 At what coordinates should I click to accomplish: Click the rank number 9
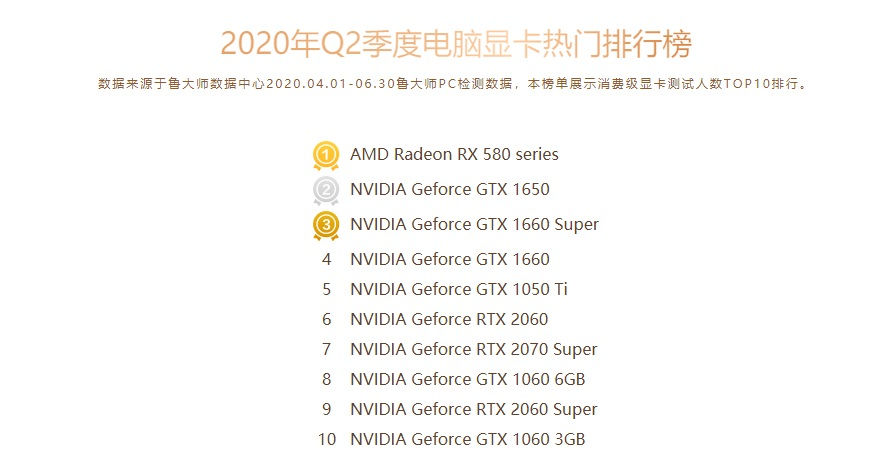click(x=326, y=409)
